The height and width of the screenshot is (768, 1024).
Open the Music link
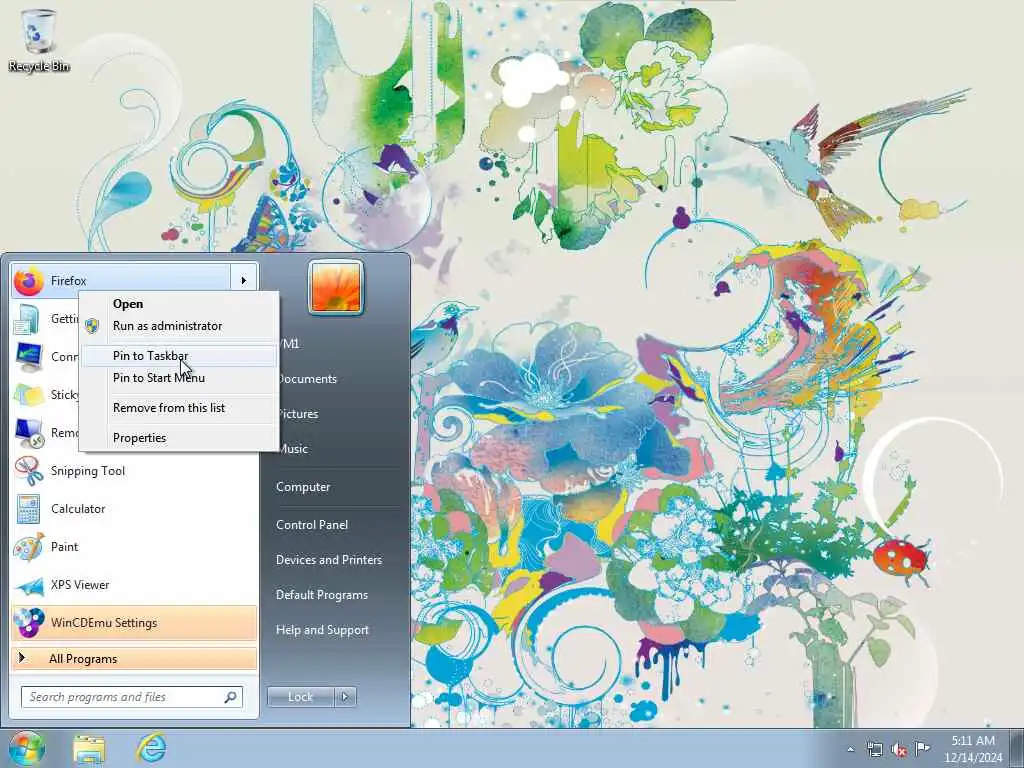pos(294,449)
